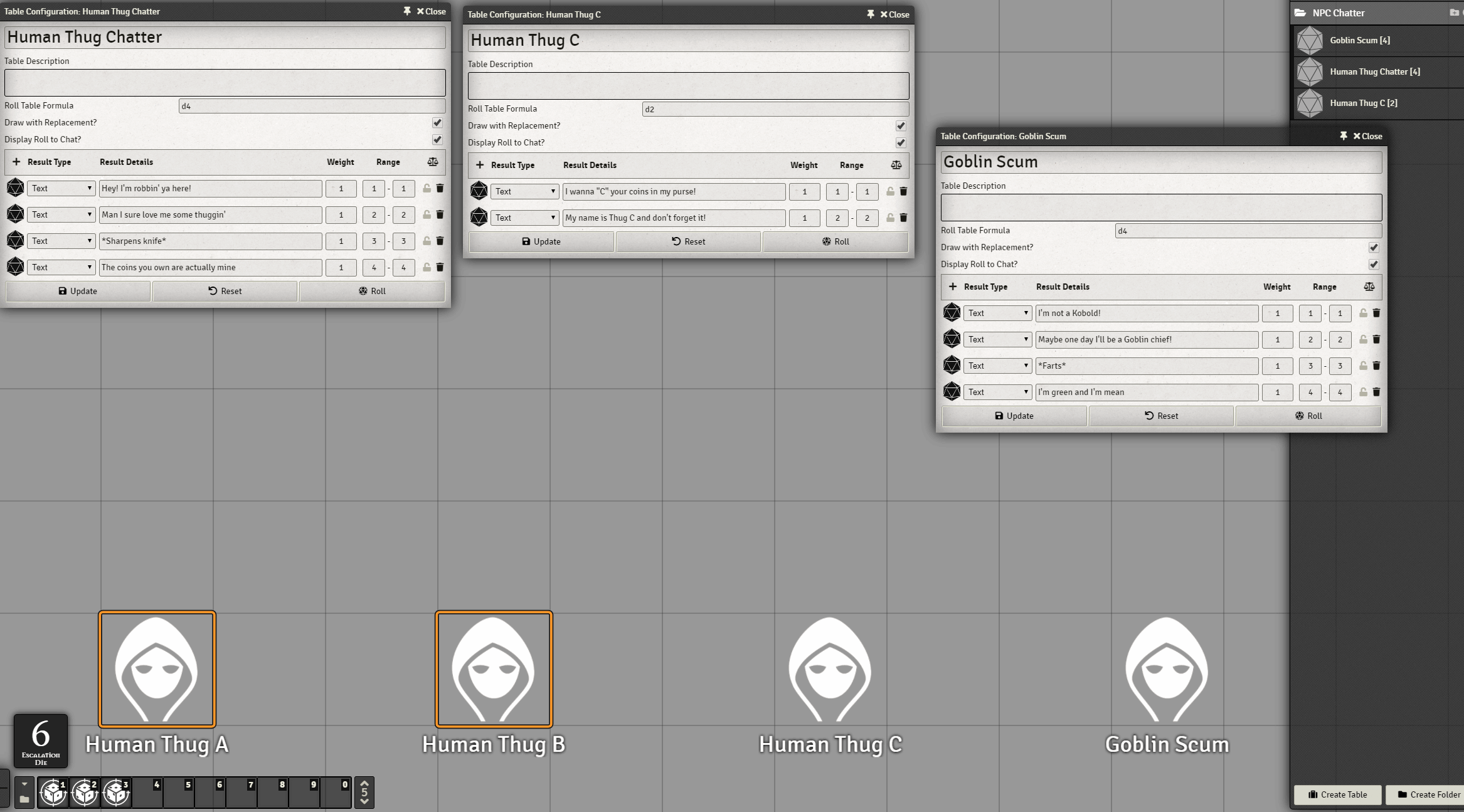The image size is (1464, 812).
Task: Open result type dropdown for 'I'm green and I'm mean'
Action: 997,392
